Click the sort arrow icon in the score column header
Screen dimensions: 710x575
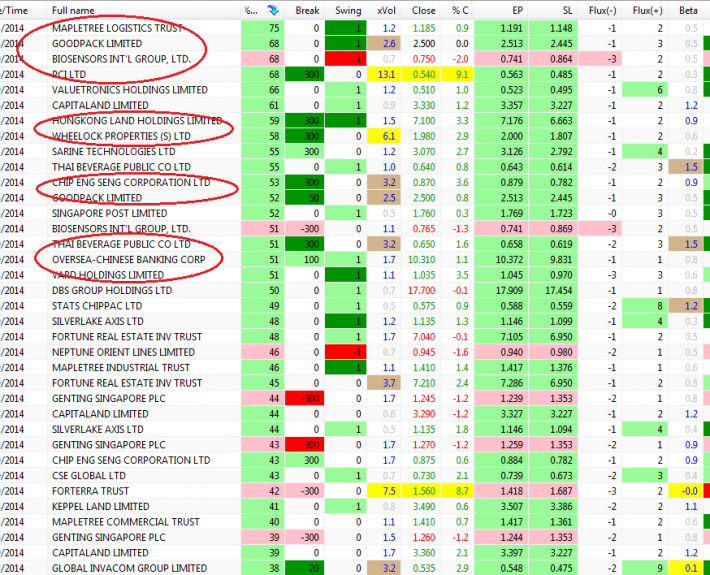(x=274, y=9)
